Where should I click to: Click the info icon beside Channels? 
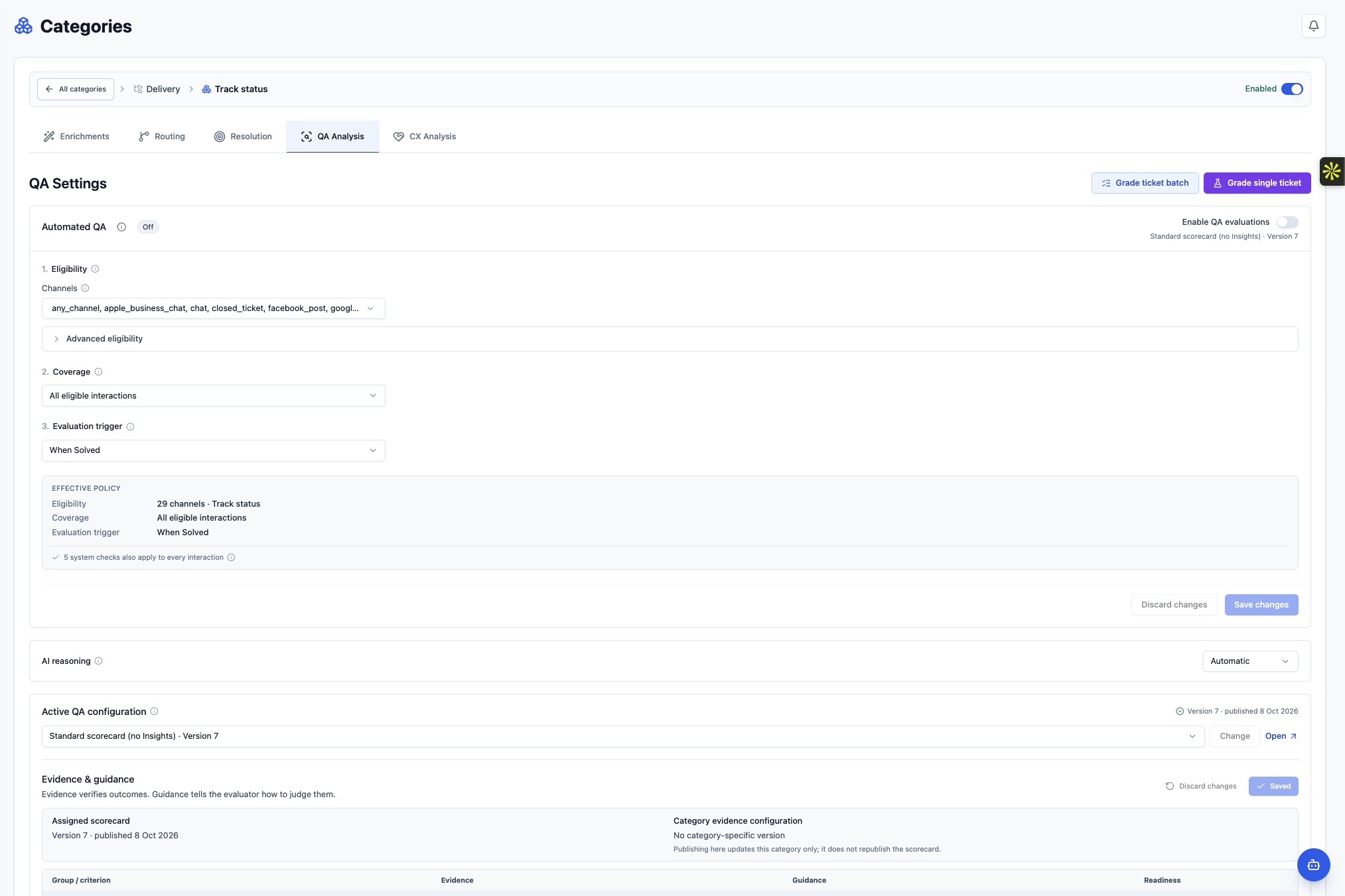pyautogui.click(x=85, y=288)
